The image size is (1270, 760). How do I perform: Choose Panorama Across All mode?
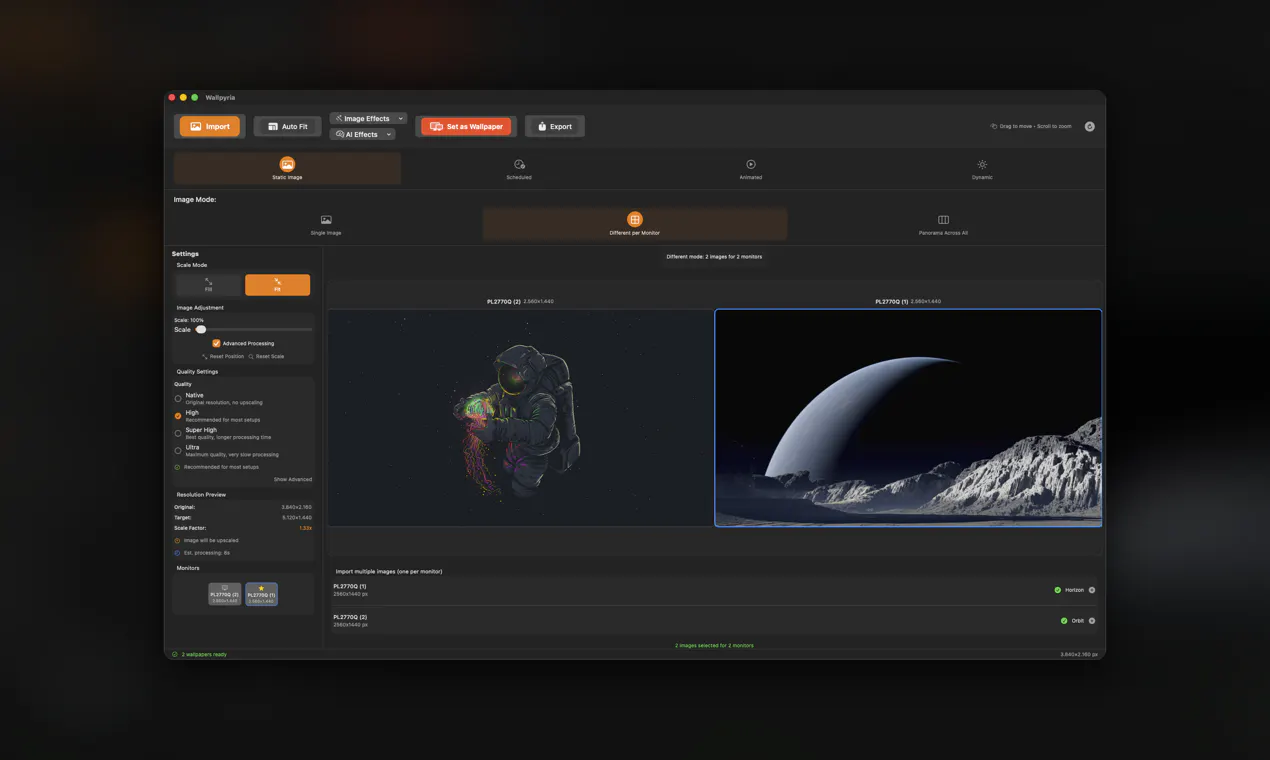(x=943, y=224)
